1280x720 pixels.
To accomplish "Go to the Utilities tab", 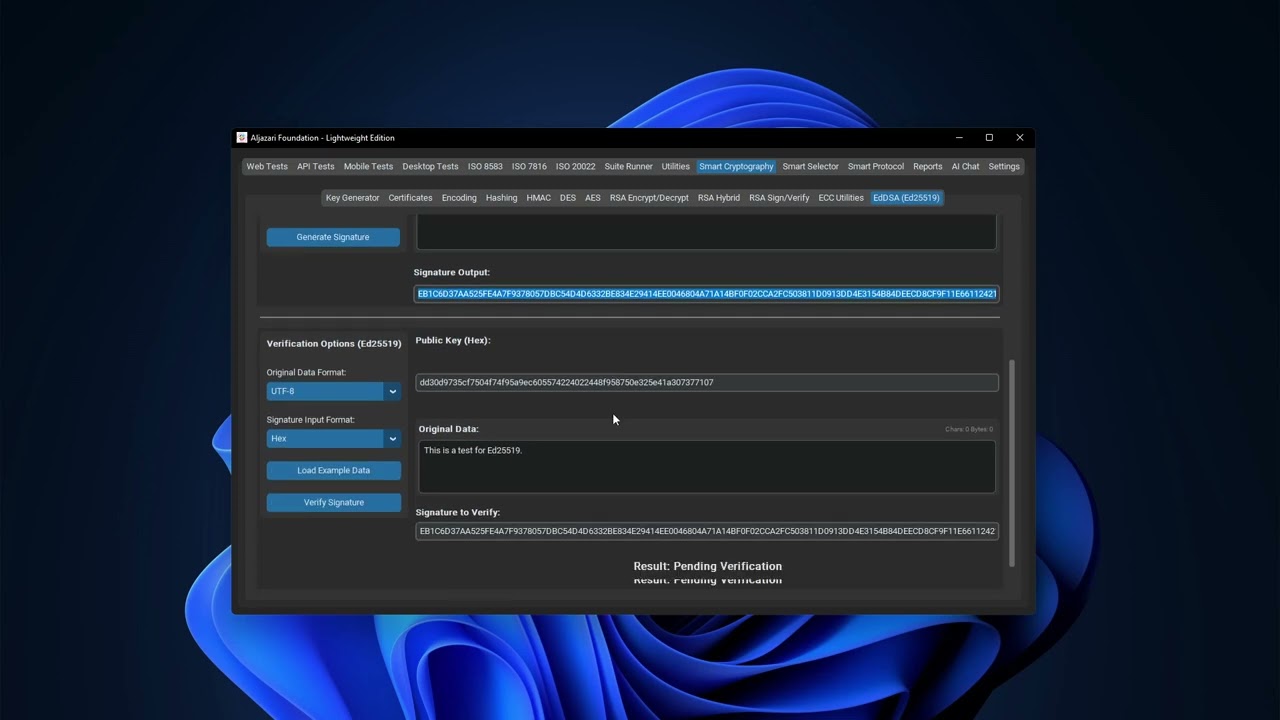I will click(x=676, y=167).
